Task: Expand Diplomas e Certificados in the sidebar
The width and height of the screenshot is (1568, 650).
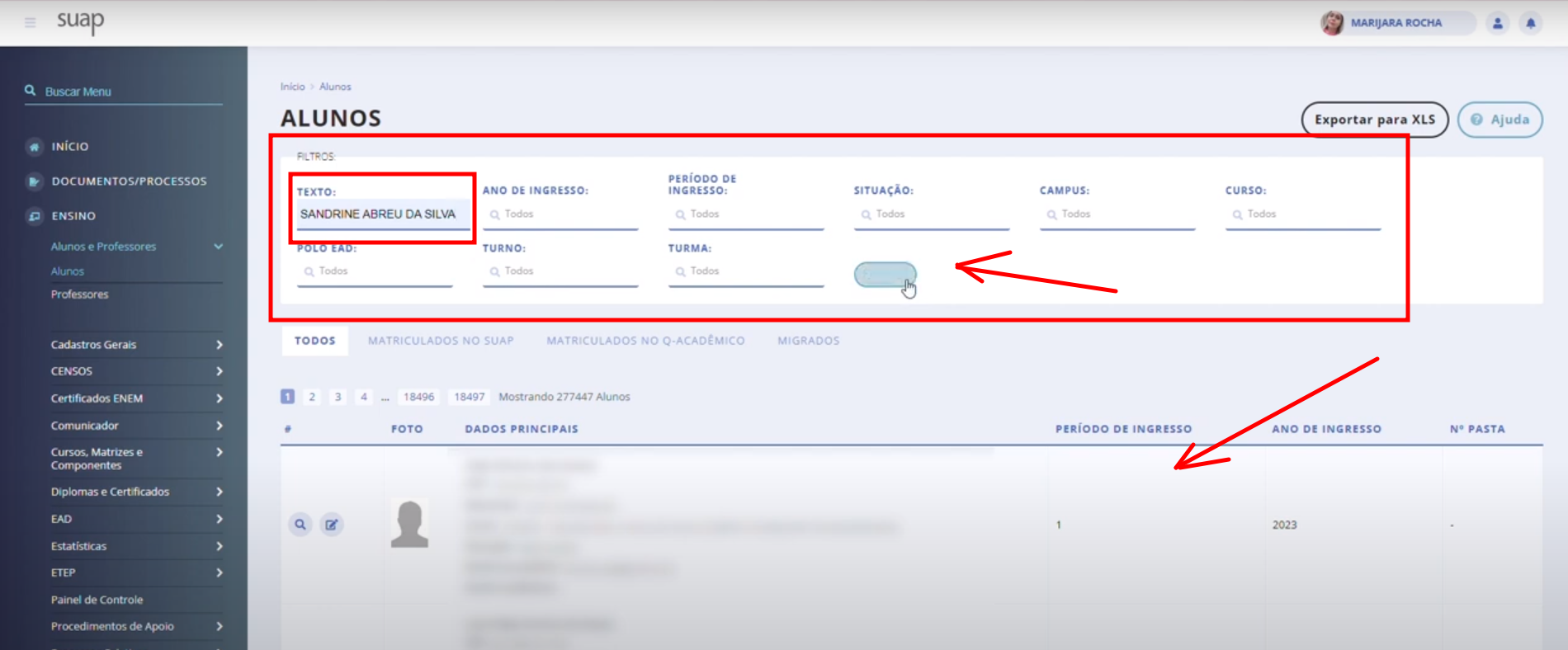Action: click(x=137, y=492)
